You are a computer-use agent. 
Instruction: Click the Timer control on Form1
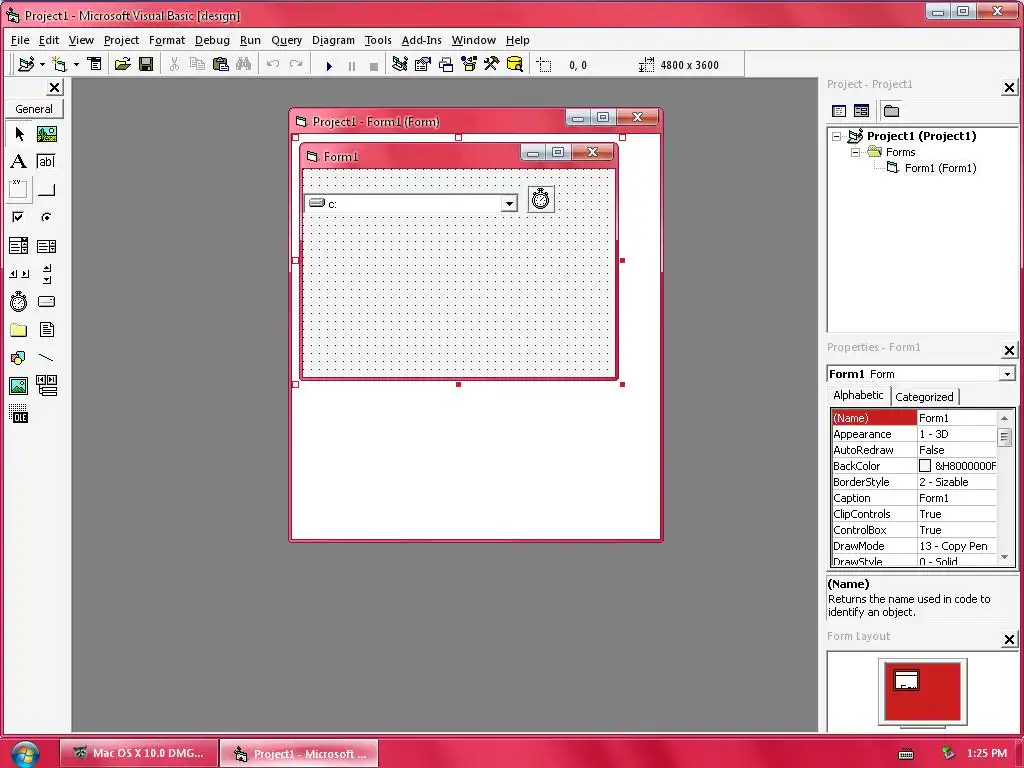(541, 199)
